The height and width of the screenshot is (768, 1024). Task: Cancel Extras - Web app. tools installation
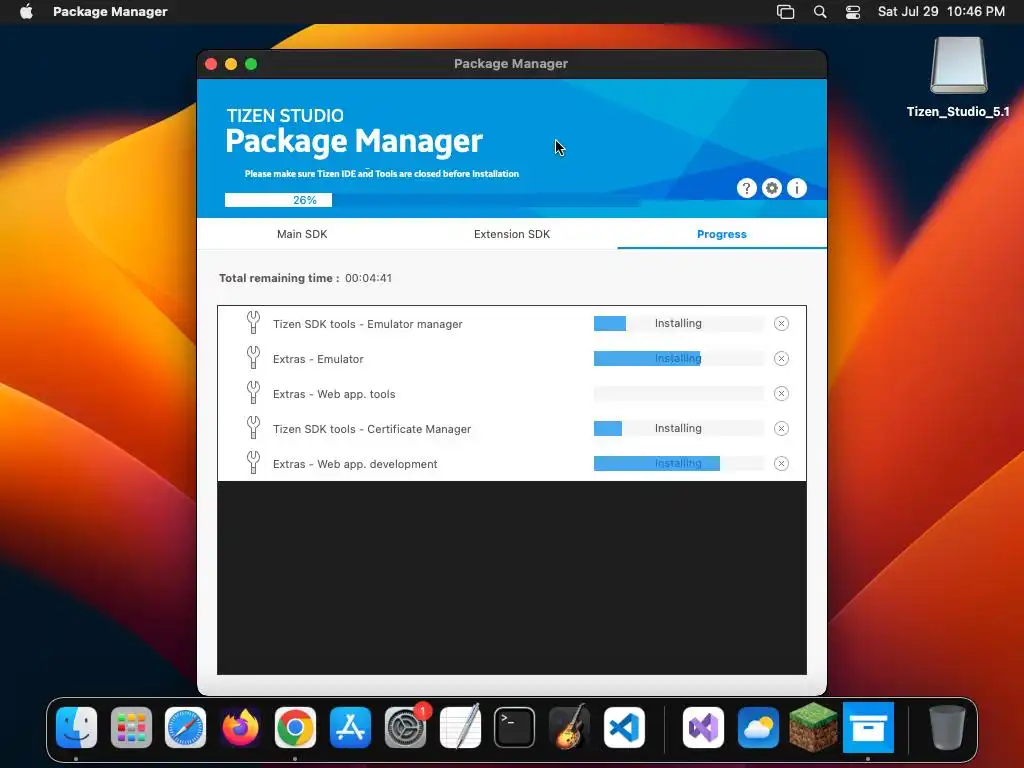[x=781, y=393]
